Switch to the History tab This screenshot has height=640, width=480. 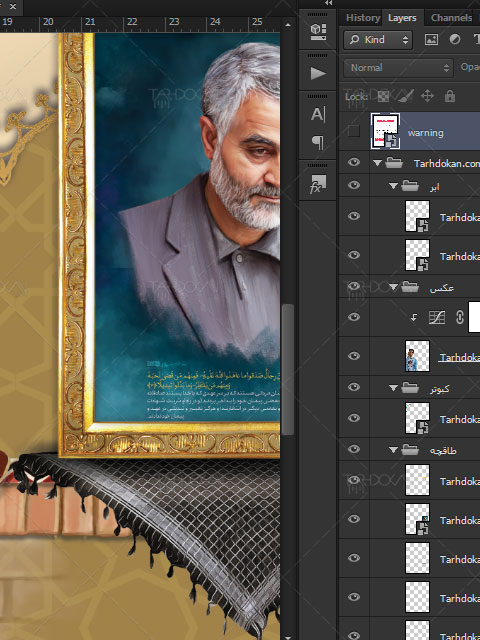(362, 18)
